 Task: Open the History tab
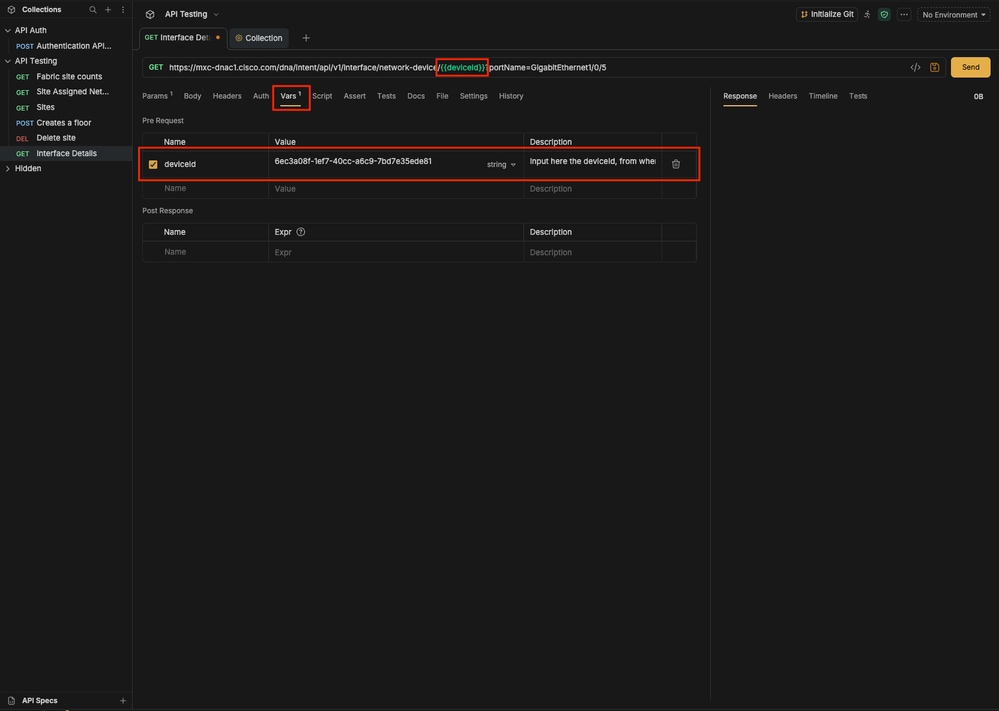click(x=511, y=96)
